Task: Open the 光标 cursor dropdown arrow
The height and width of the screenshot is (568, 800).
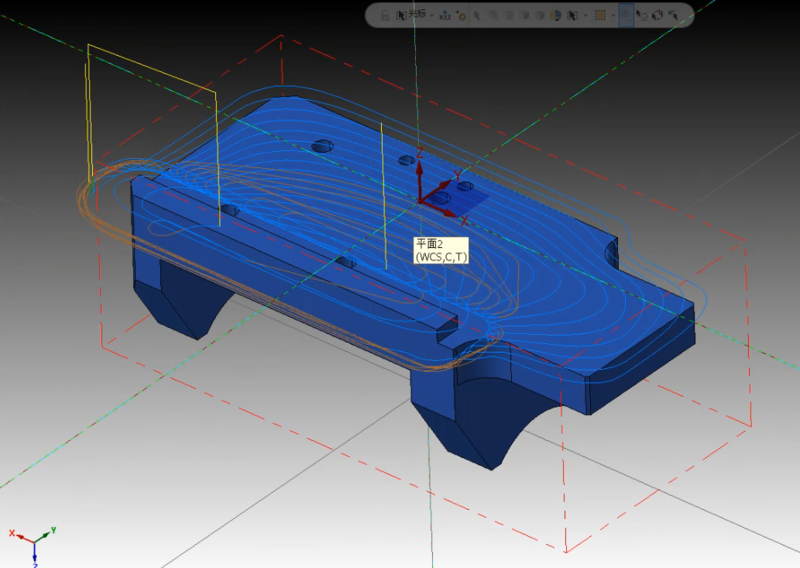Action: [432, 15]
